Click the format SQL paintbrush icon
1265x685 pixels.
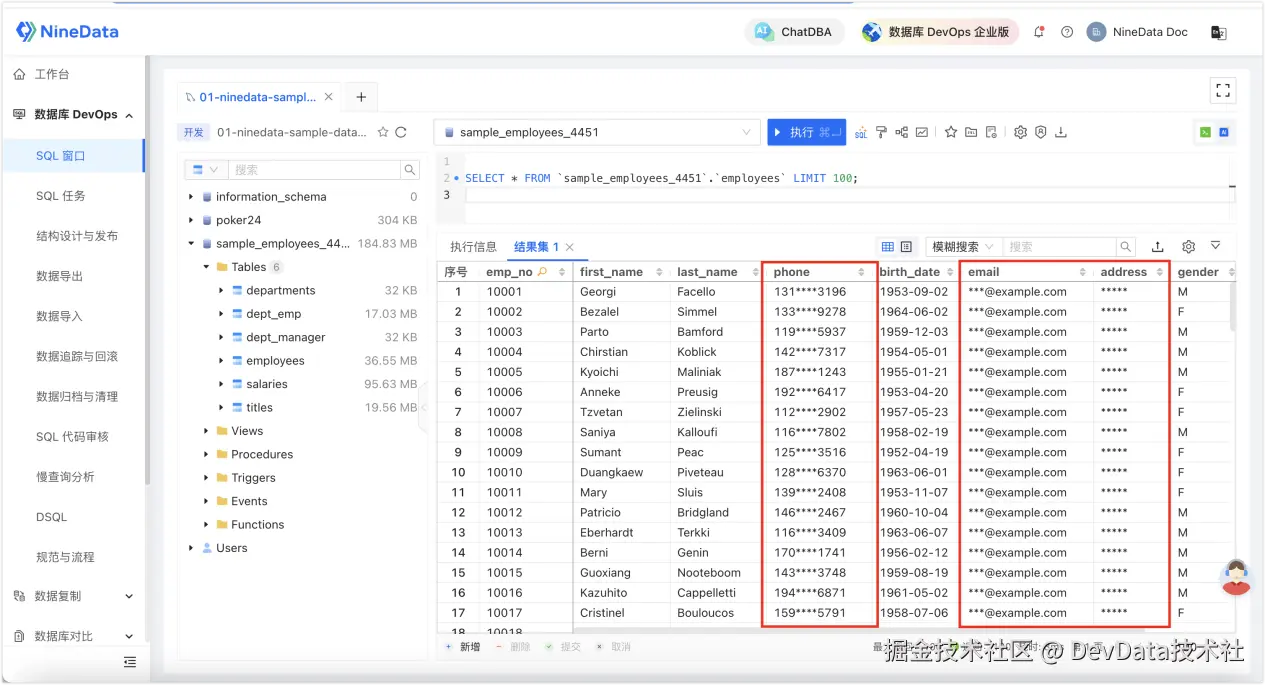click(x=881, y=132)
